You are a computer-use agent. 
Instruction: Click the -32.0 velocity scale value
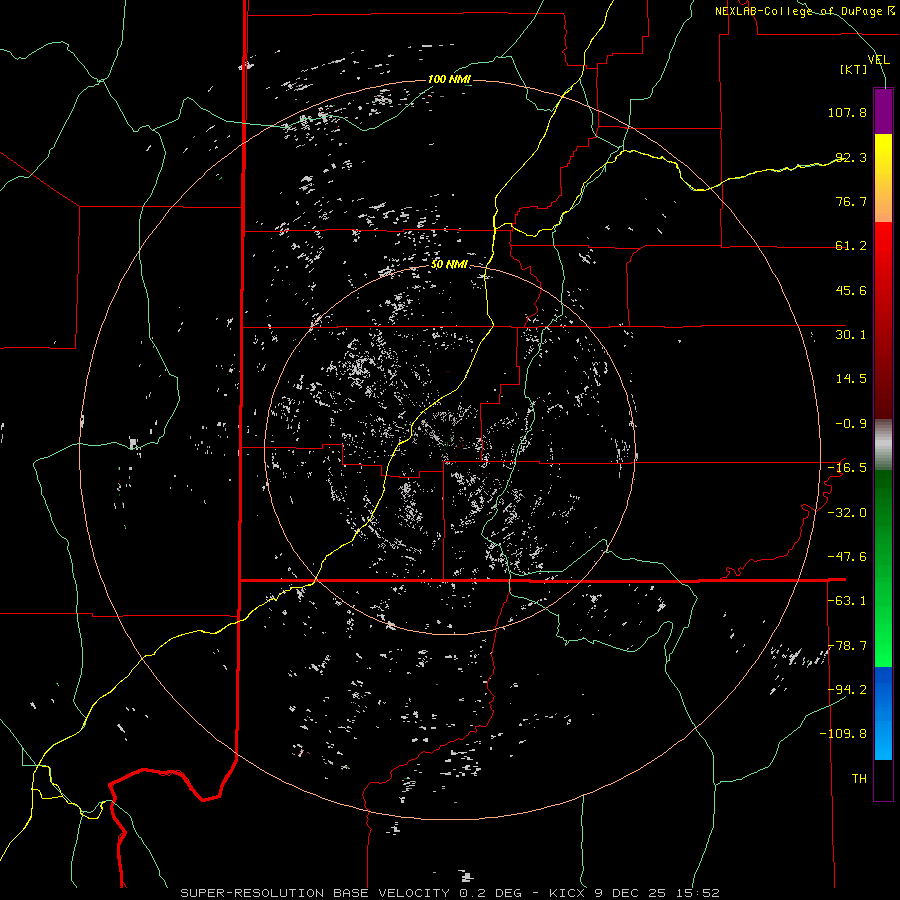click(847, 513)
